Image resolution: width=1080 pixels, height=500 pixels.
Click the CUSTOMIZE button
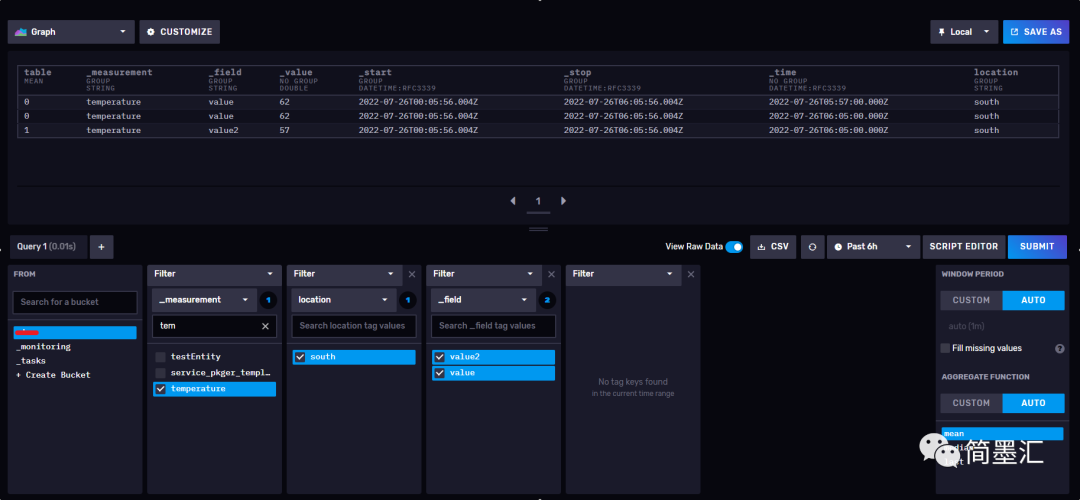click(x=180, y=32)
